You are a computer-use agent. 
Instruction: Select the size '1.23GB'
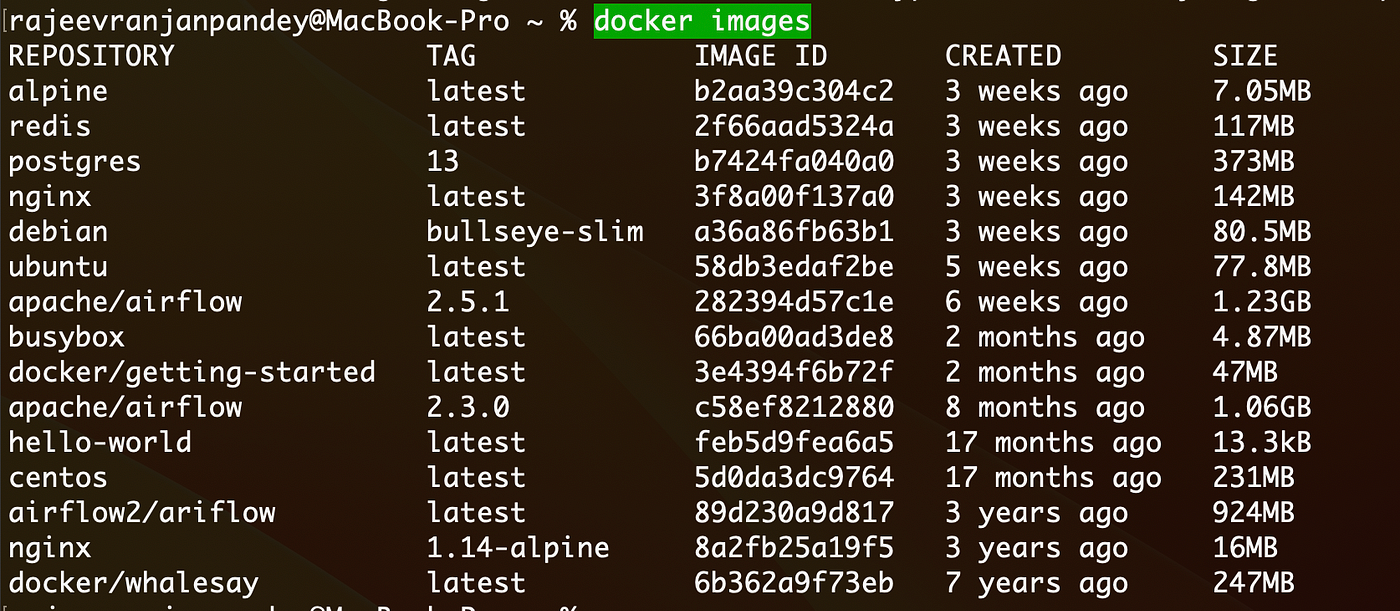pos(1262,302)
